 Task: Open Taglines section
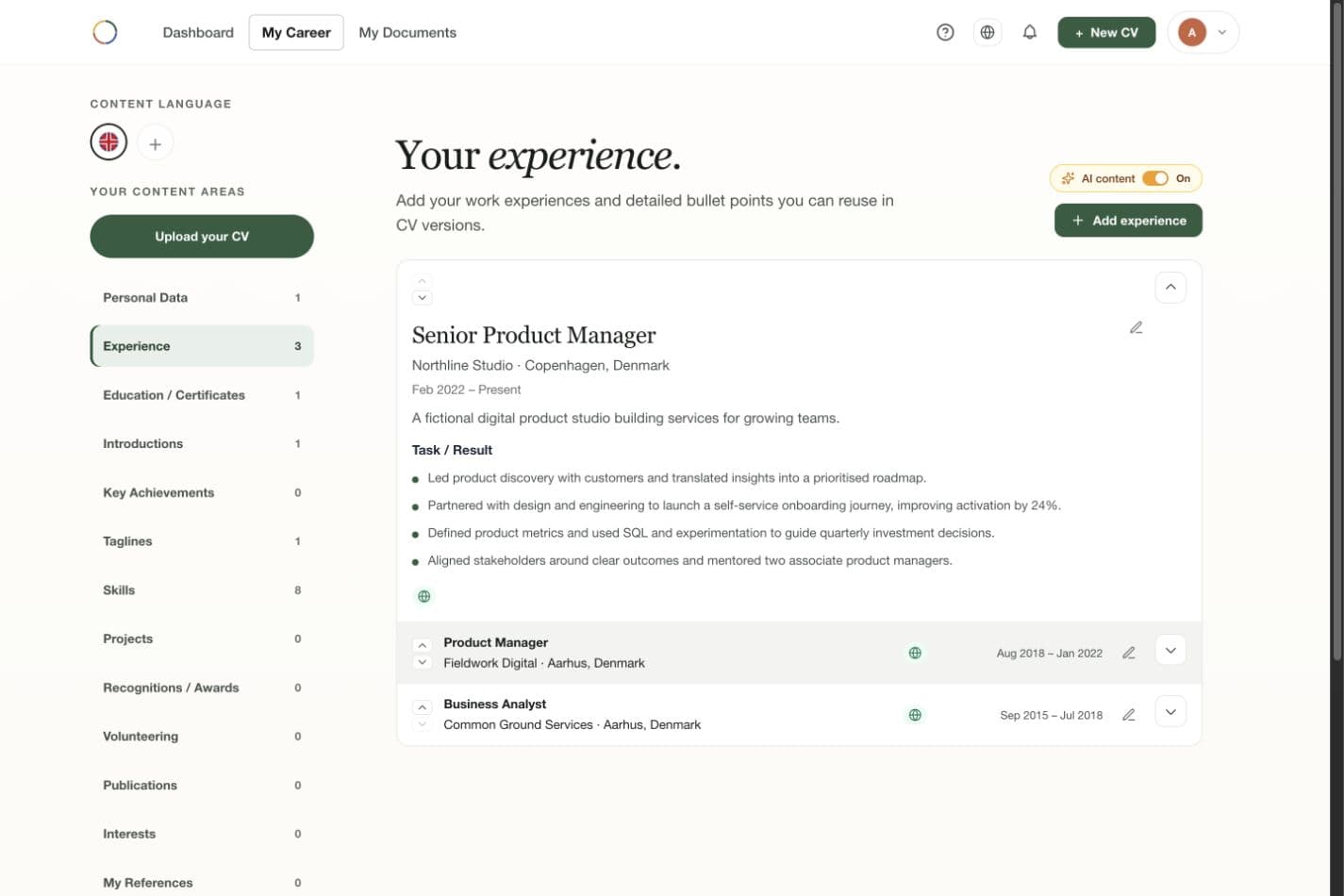pos(202,541)
